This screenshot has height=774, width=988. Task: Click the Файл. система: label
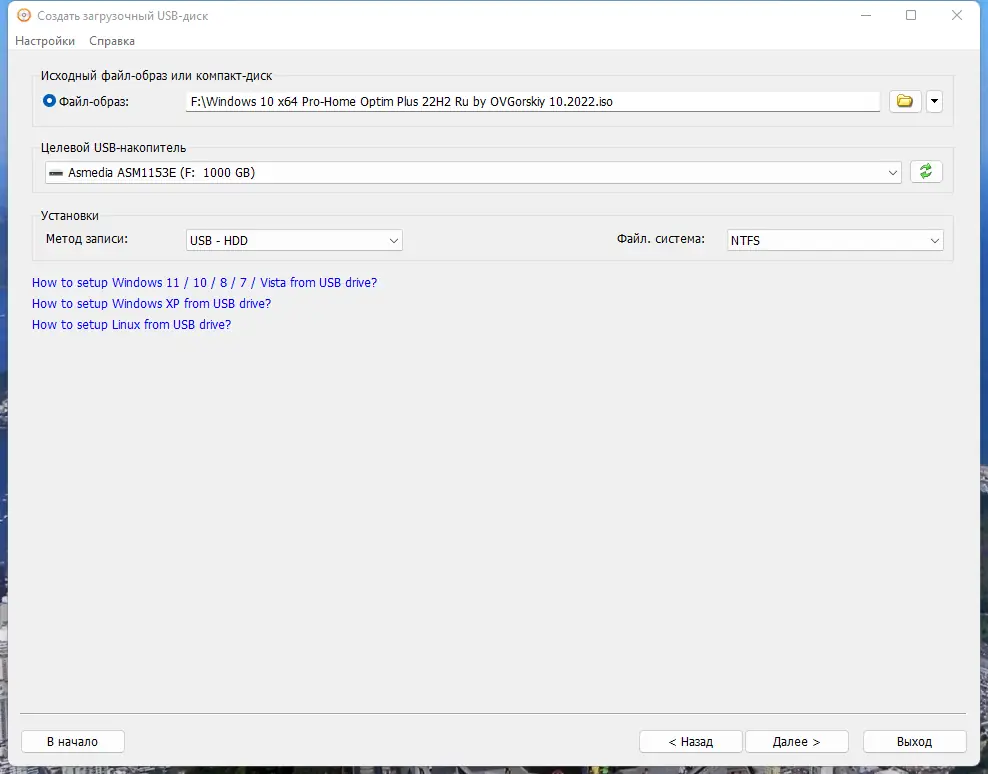pos(660,239)
